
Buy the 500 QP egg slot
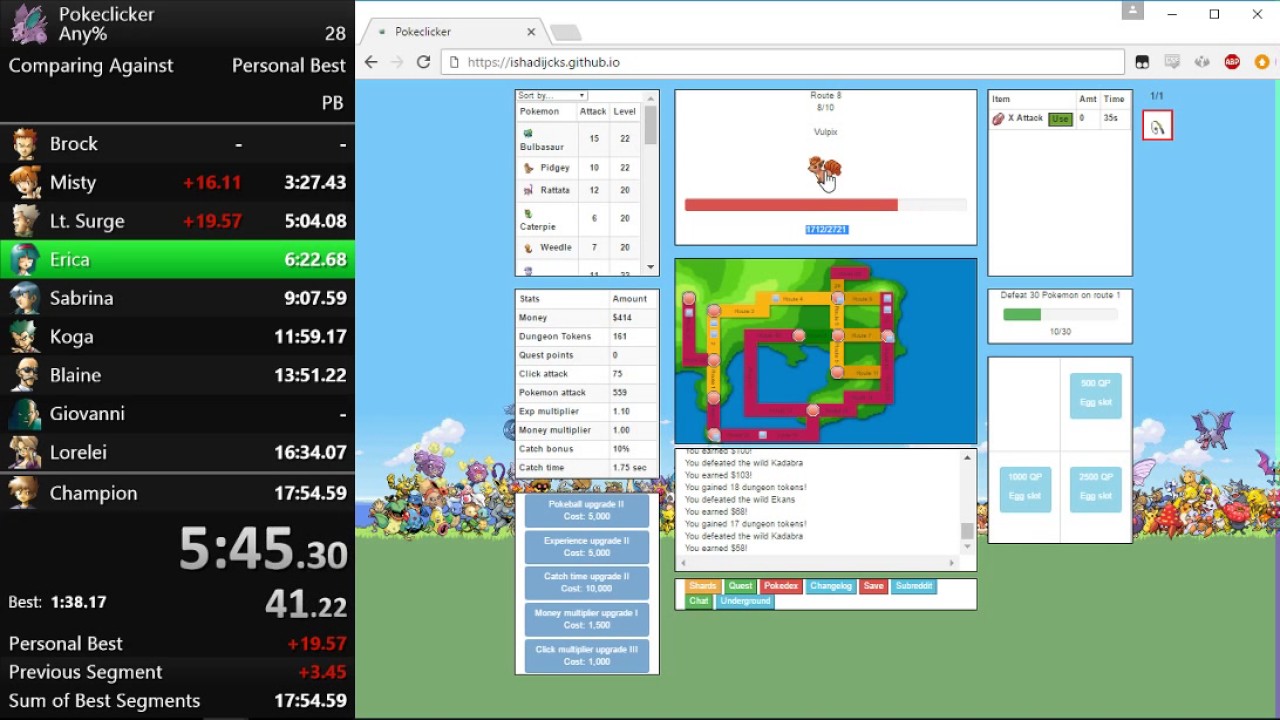coord(1096,395)
